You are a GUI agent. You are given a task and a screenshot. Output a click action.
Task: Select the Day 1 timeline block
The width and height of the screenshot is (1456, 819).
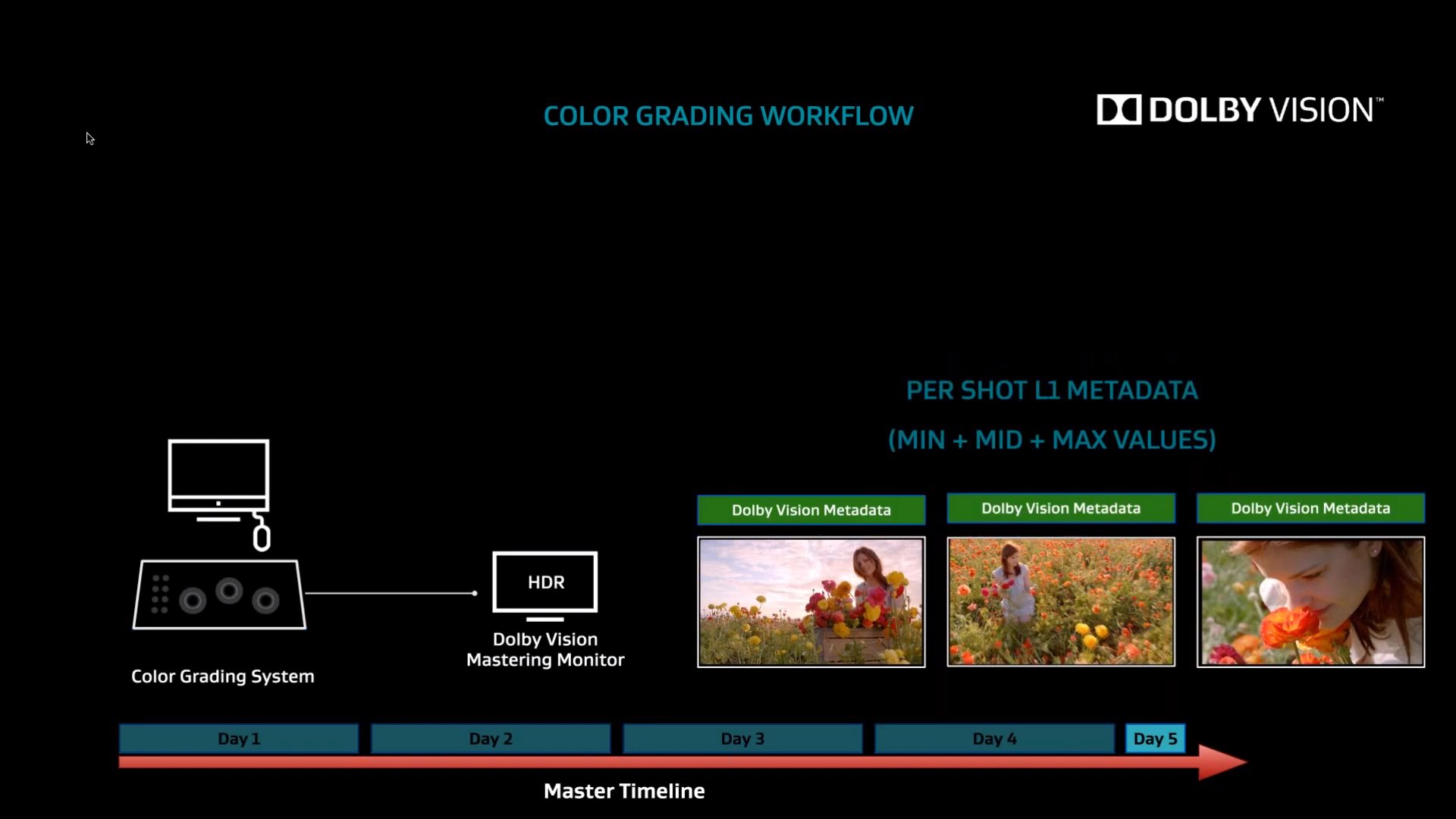(x=239, y=739)
